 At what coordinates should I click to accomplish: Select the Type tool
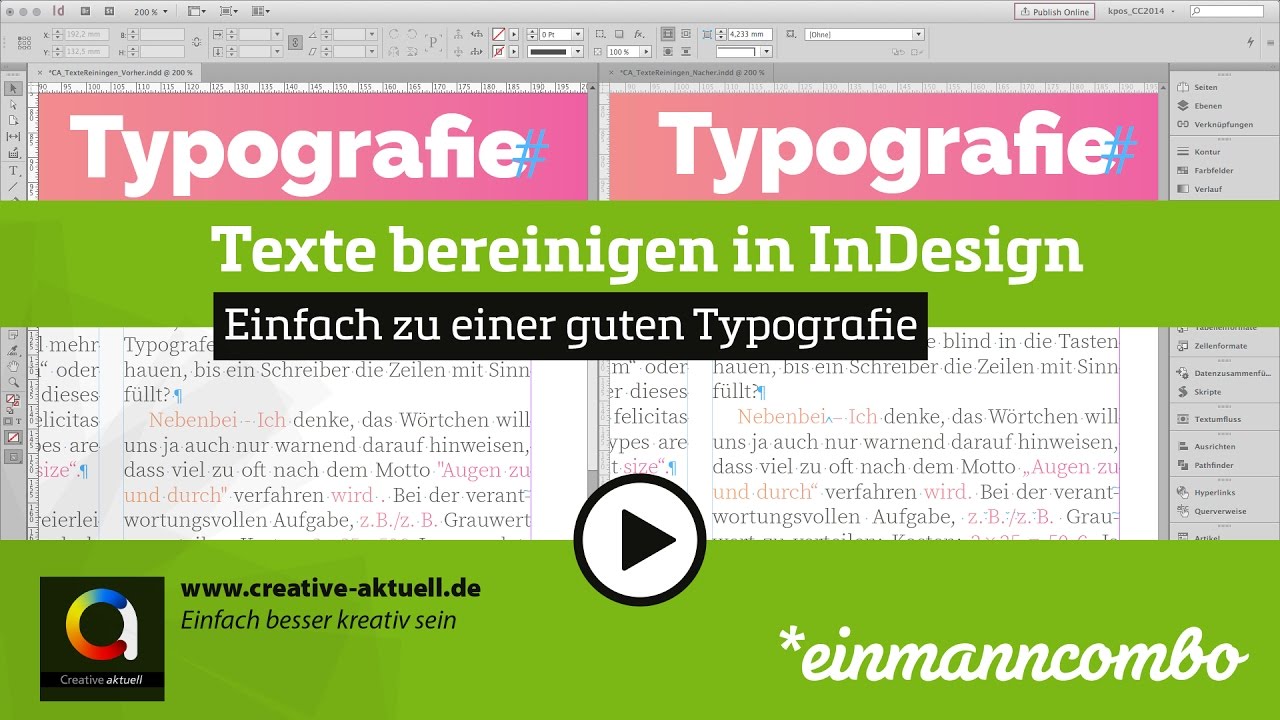click(x=14, y=170)
